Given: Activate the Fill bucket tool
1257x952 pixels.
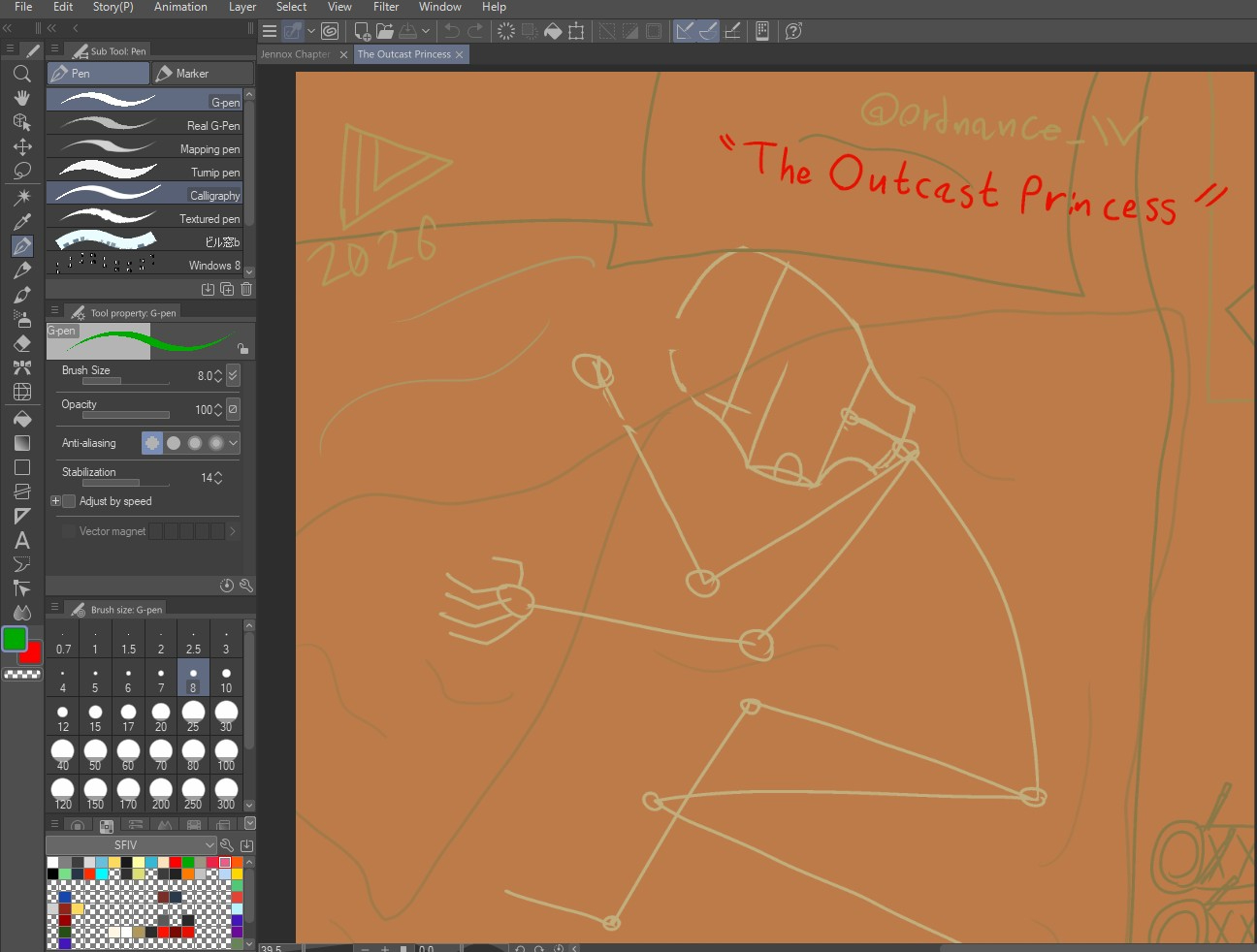Looking at the screenshot, I should [x=21, y=419].
